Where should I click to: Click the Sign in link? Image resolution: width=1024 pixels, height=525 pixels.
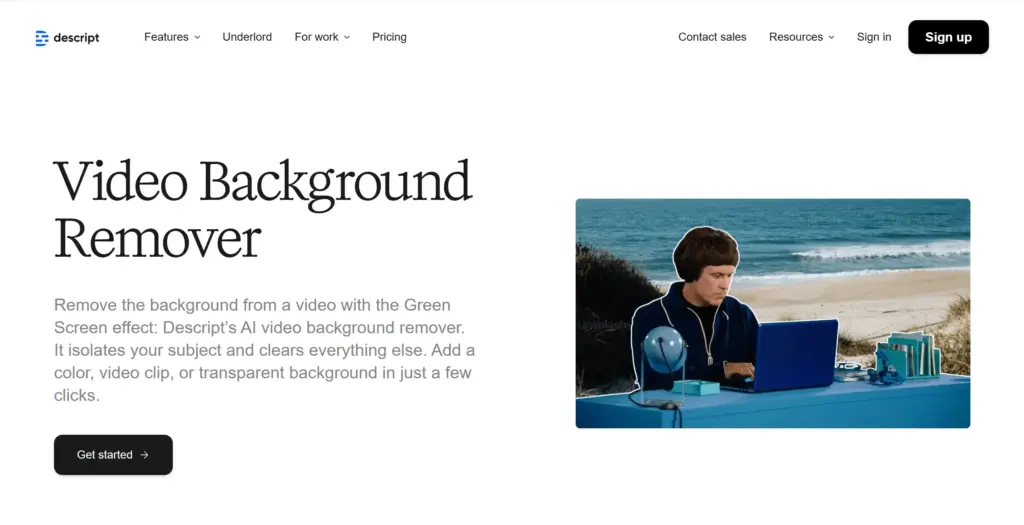(873, 37)
